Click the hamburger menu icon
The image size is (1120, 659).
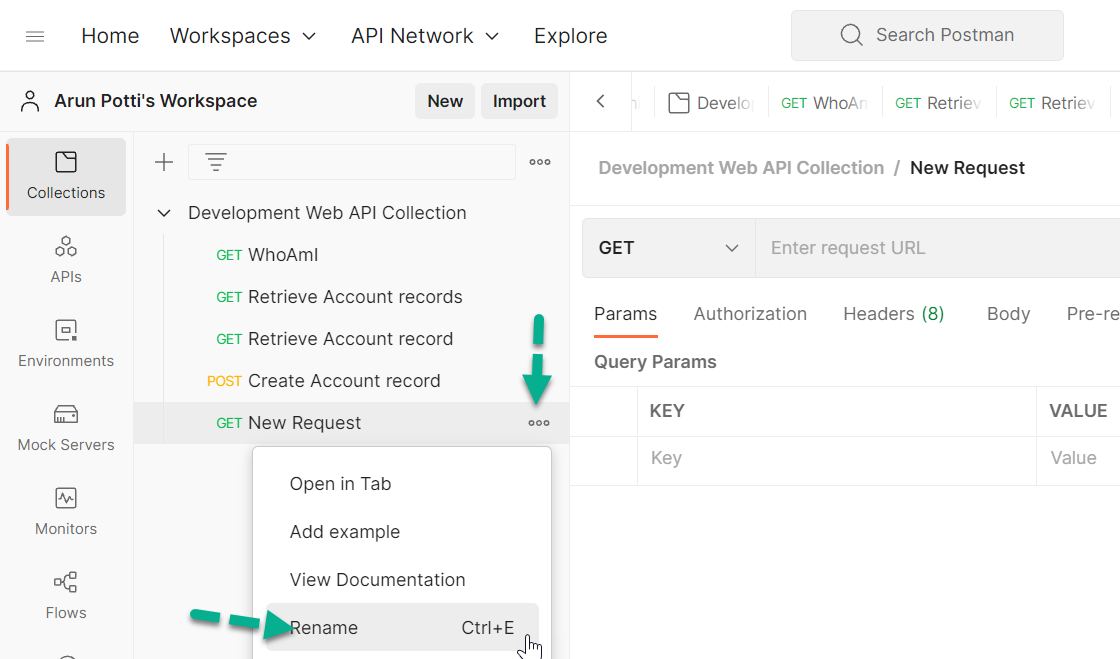point(34,35)
